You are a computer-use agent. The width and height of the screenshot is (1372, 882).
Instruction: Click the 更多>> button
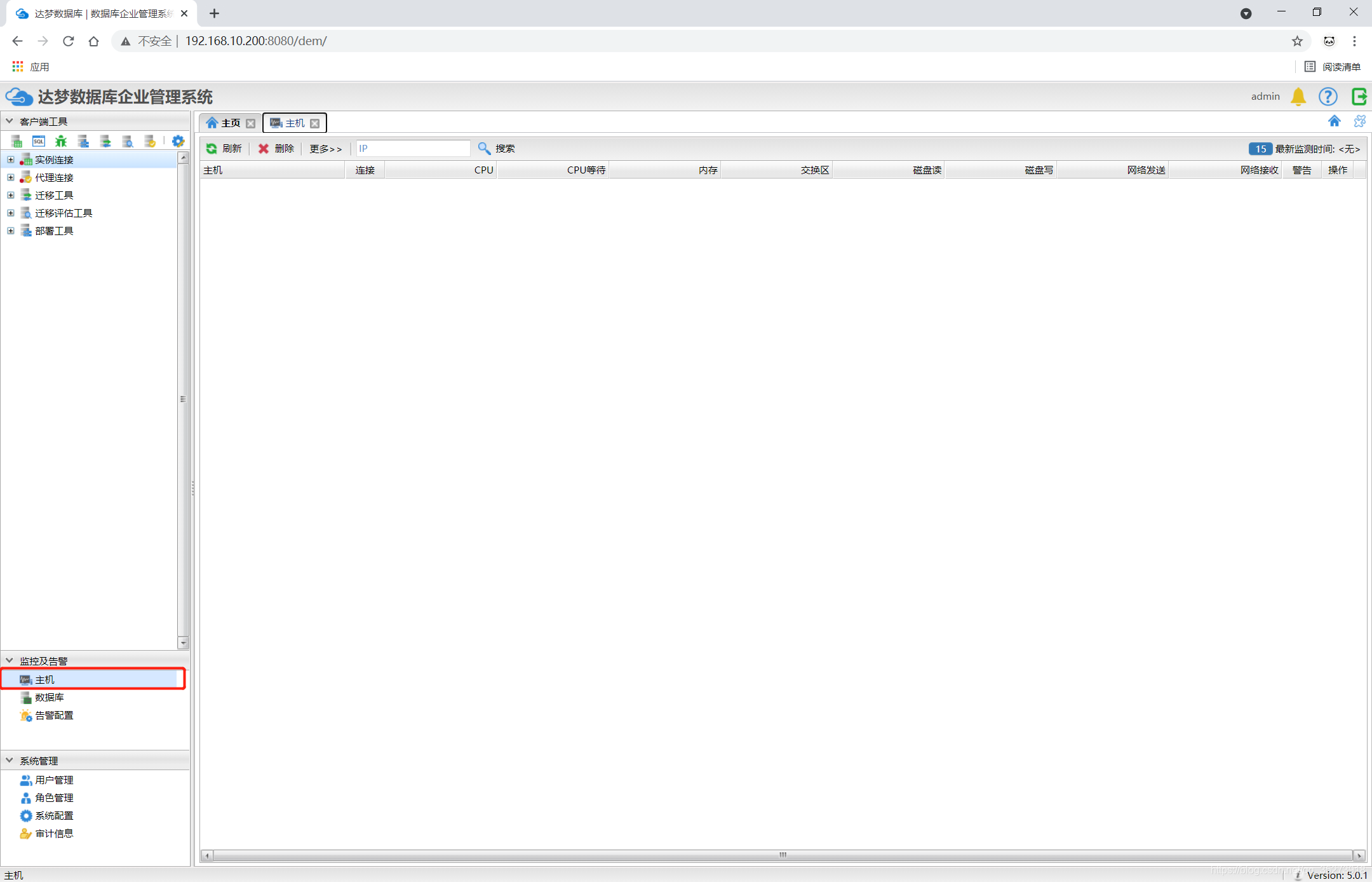[325, 148]
